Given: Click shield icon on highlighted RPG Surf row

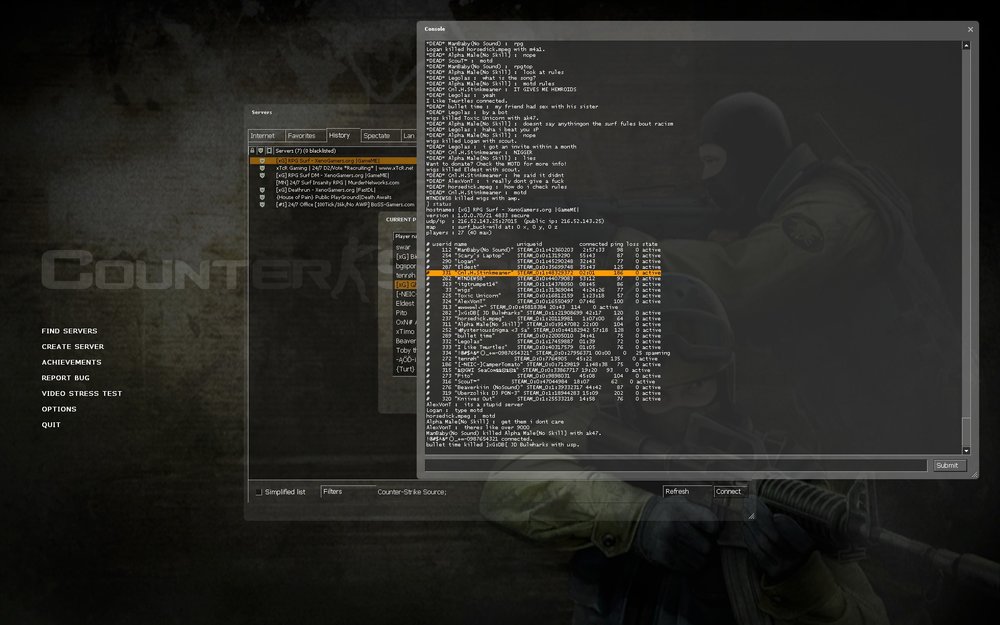Looking at the screenshot, I should [x=262, y=161].
